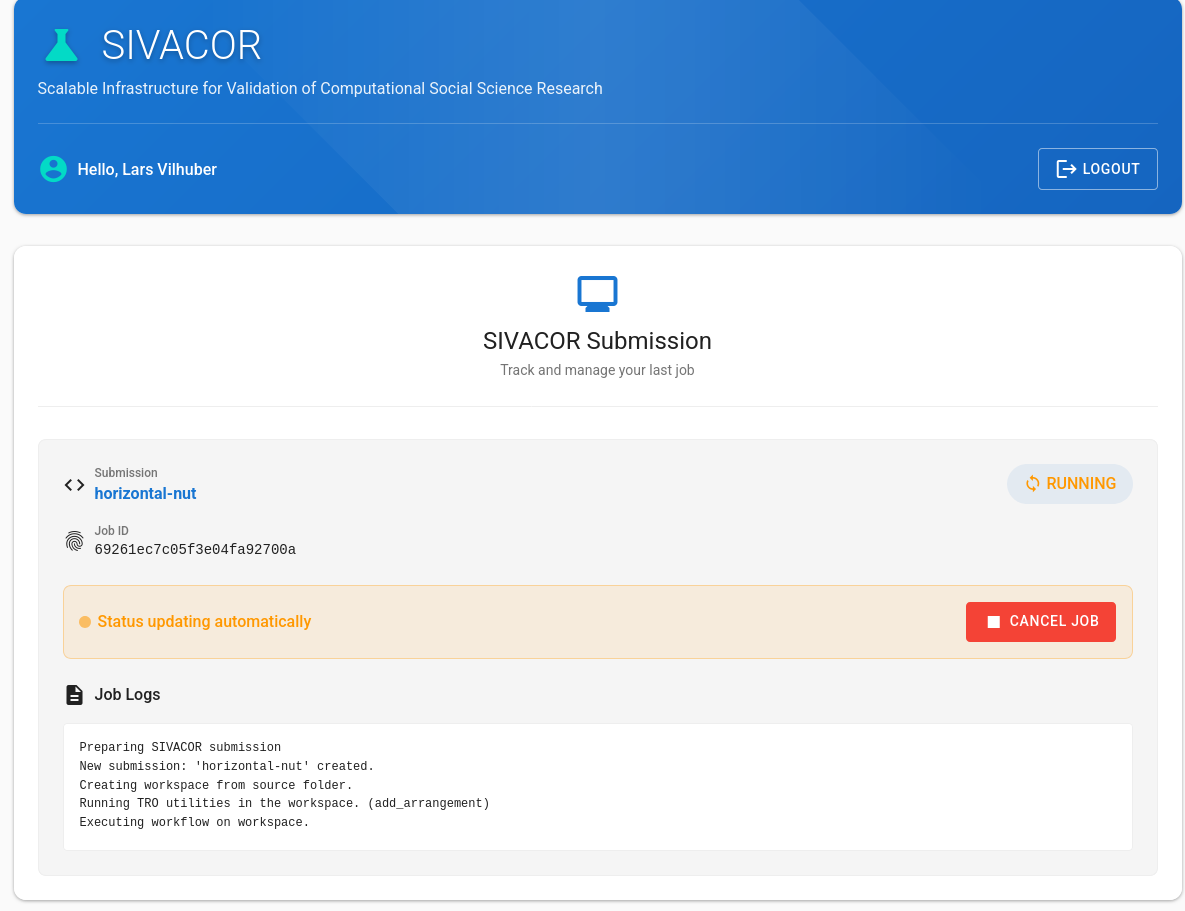The height and width of the screenshot is (911, 1185).
Task: Click the Hello, Lars Vilhuber greeting
Action: pos(147,169)
